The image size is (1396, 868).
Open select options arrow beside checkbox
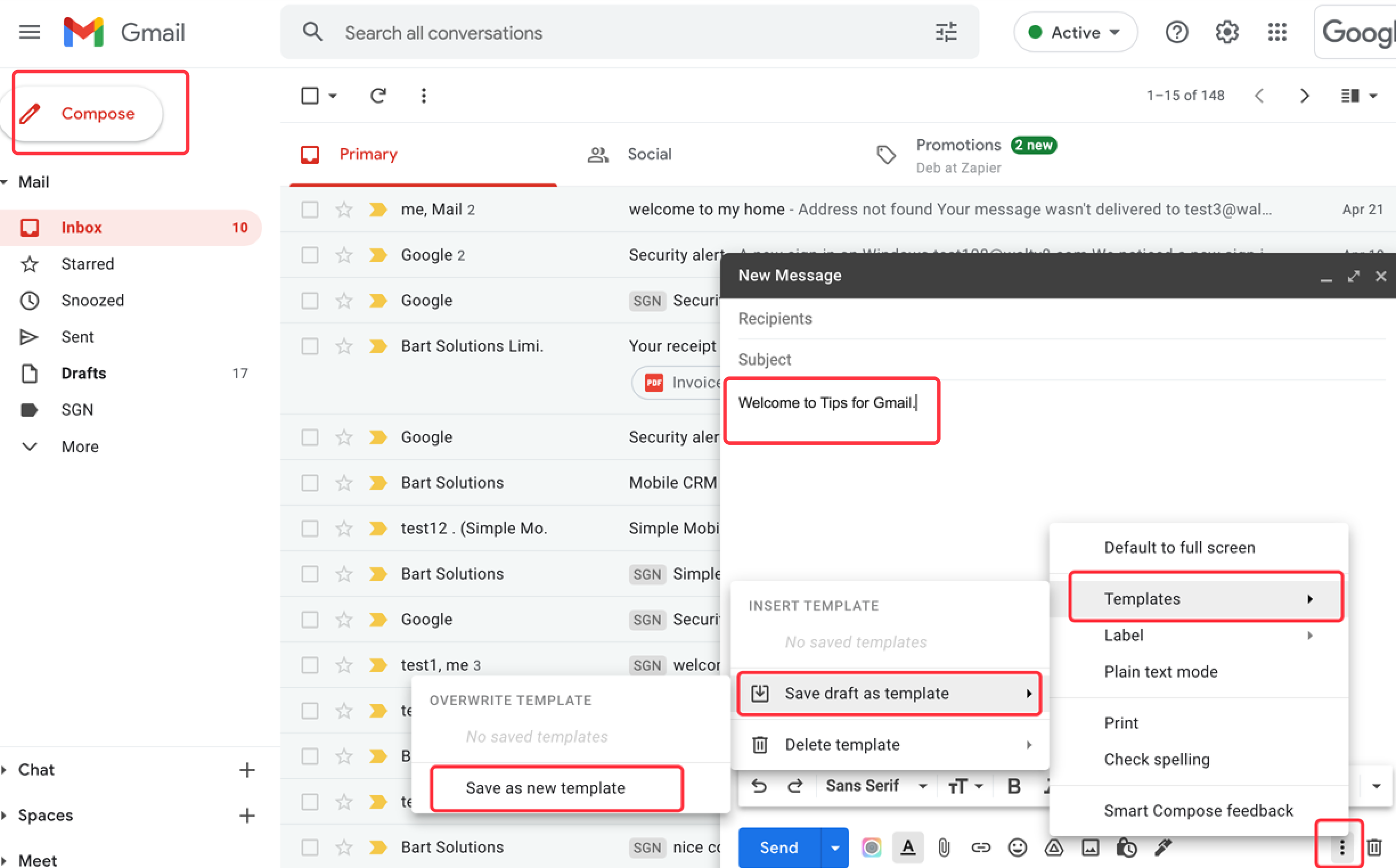333,96
